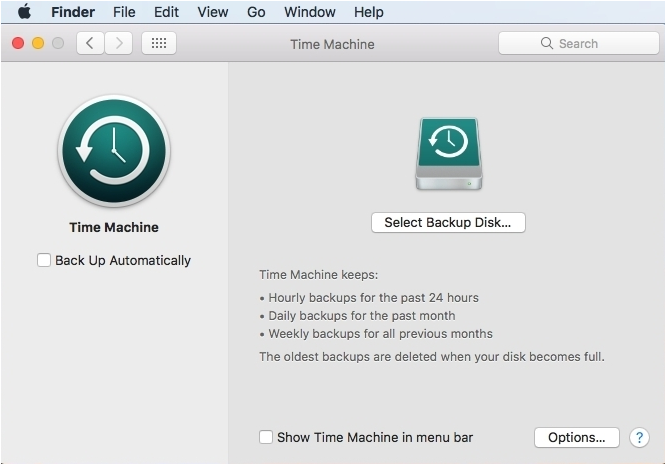The height and width of the screenshot is (465, 666).
Task: Open the Apple menu
Action: [x=25, y=12]
